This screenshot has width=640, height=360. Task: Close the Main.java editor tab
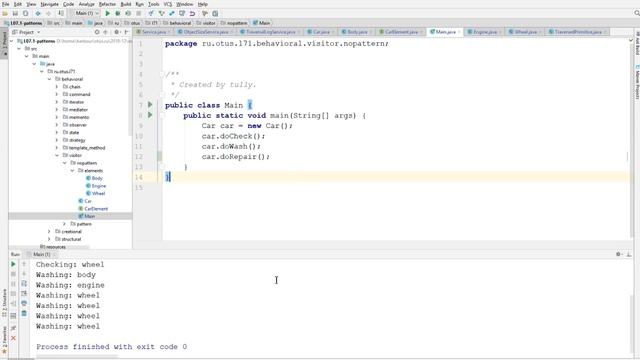click(x=460, y=32)
